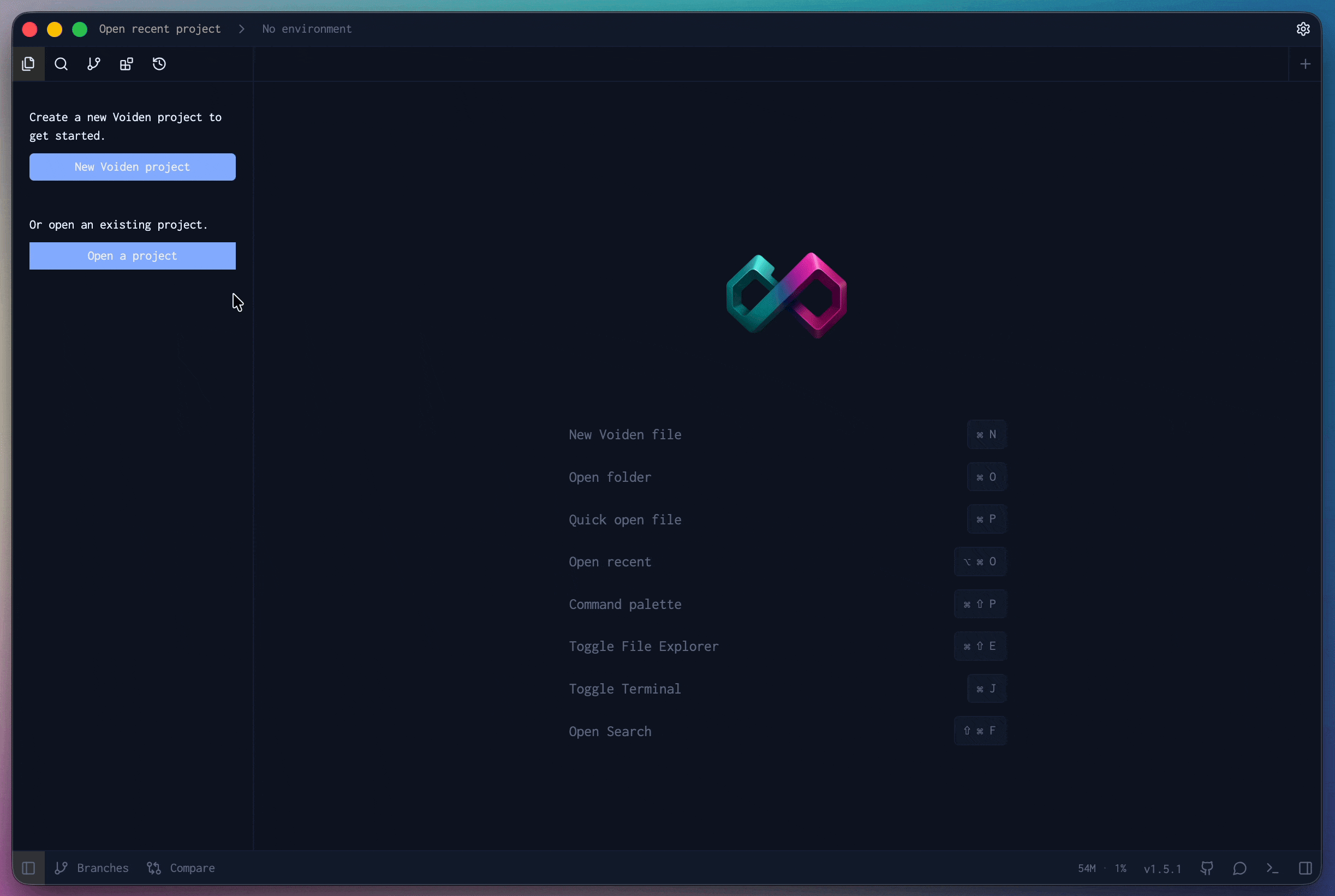This screenshot has width=1335, height=896.
Task: Close the window with red button
Action: point(29,29)
